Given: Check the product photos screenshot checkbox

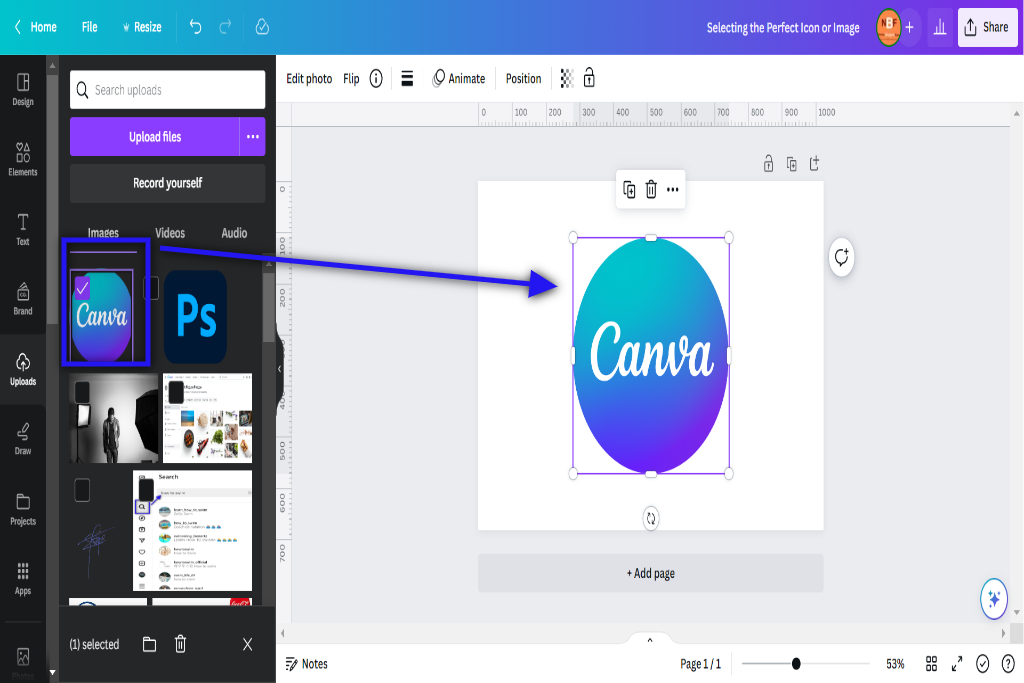Looking at the screenshot, I should coord(176,392).
